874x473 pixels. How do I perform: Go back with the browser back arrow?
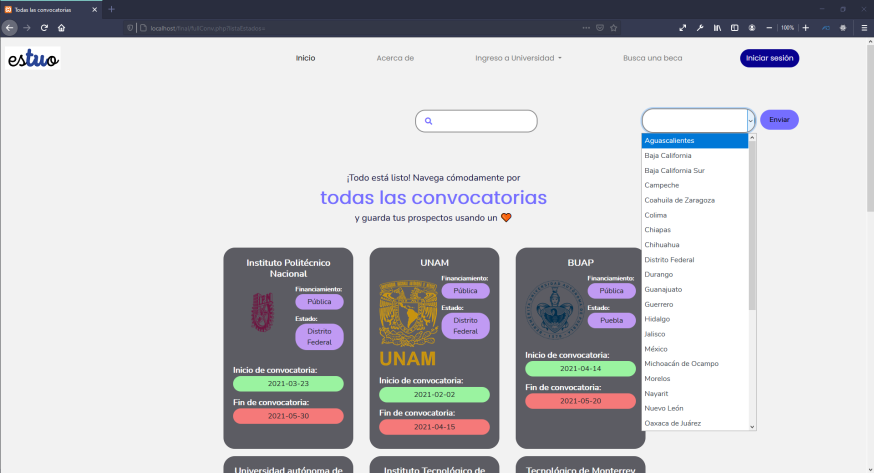(9, 28)
